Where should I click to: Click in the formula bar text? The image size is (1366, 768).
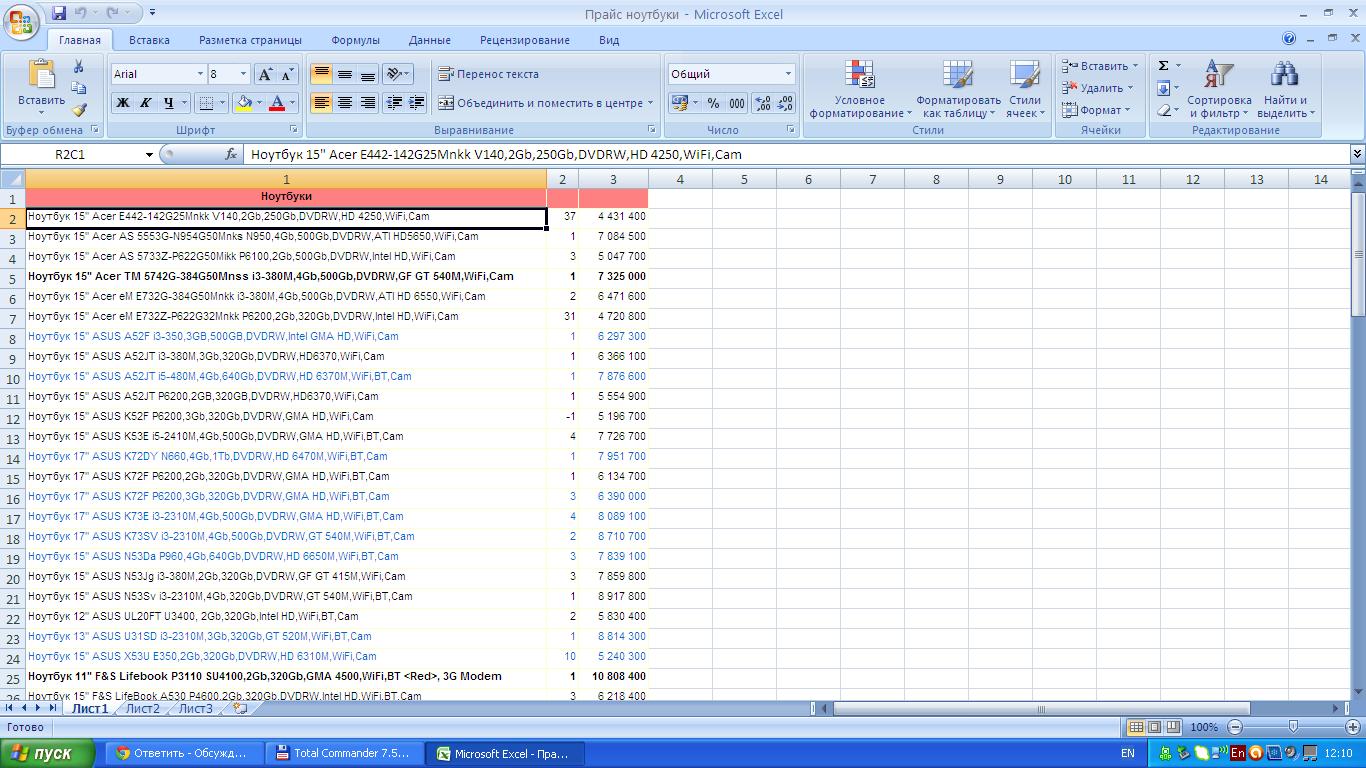pos(796,154)
